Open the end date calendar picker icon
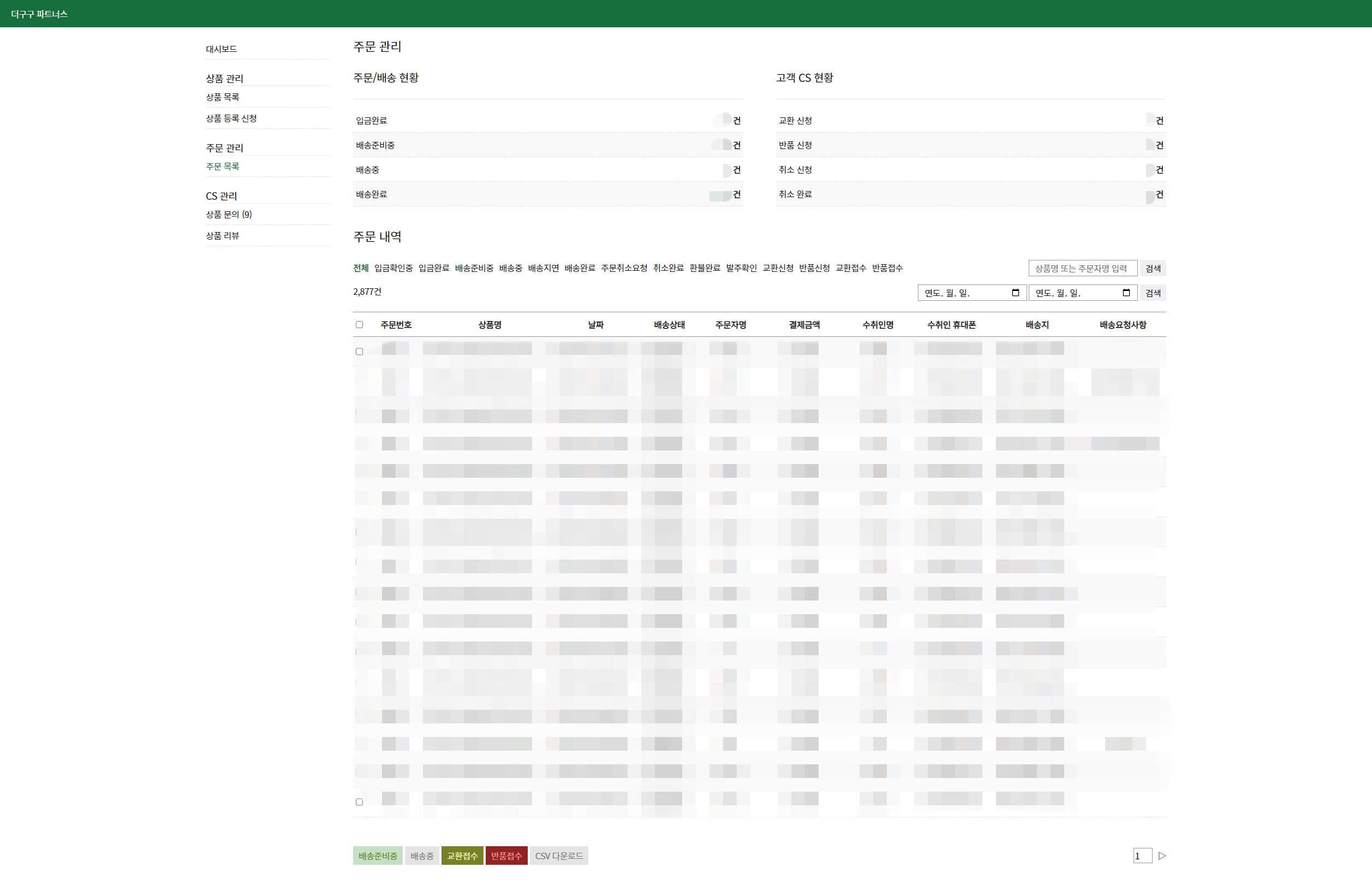Image resolution: width=1372 pixels, height=885 pixels. [1126, 293]
